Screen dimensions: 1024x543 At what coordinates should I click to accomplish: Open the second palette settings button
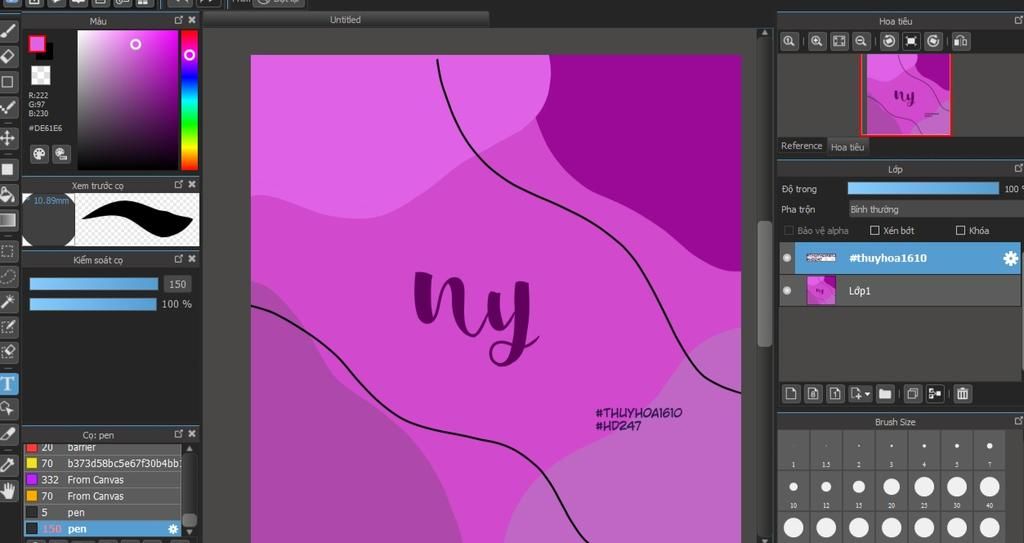click(x=61, y=154)
